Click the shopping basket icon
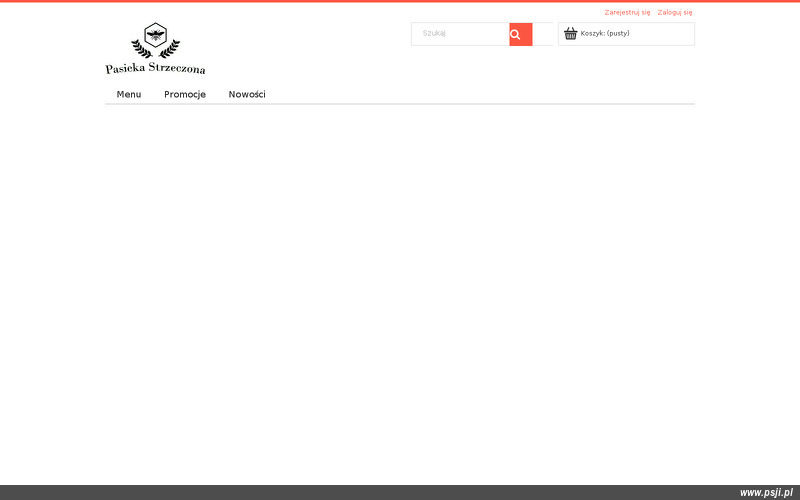 coord(570,34)
